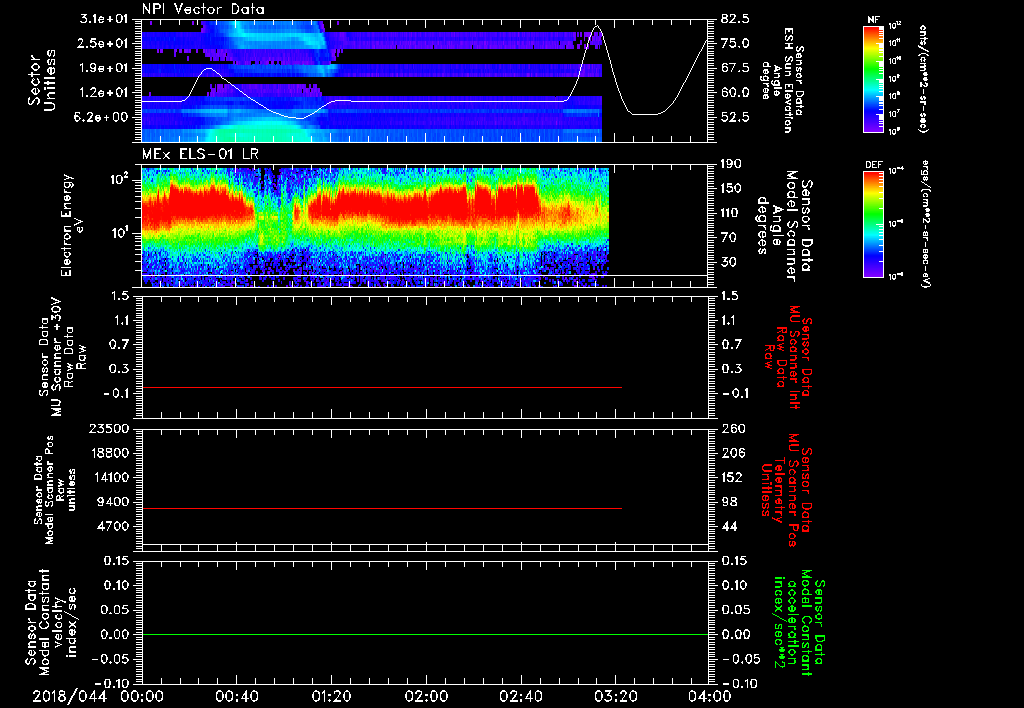Click the white sun elevation curve peak
This screenshot has height=708, width=1024.
(x=596, y=26)
